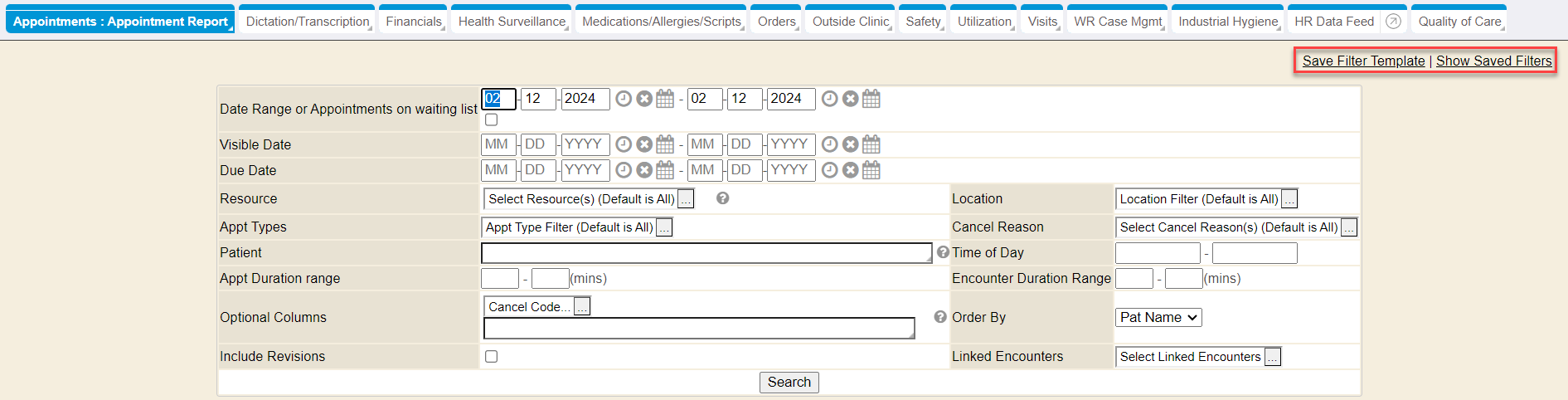Clear the Date Range end date
1568x400 pixels.
850,100
